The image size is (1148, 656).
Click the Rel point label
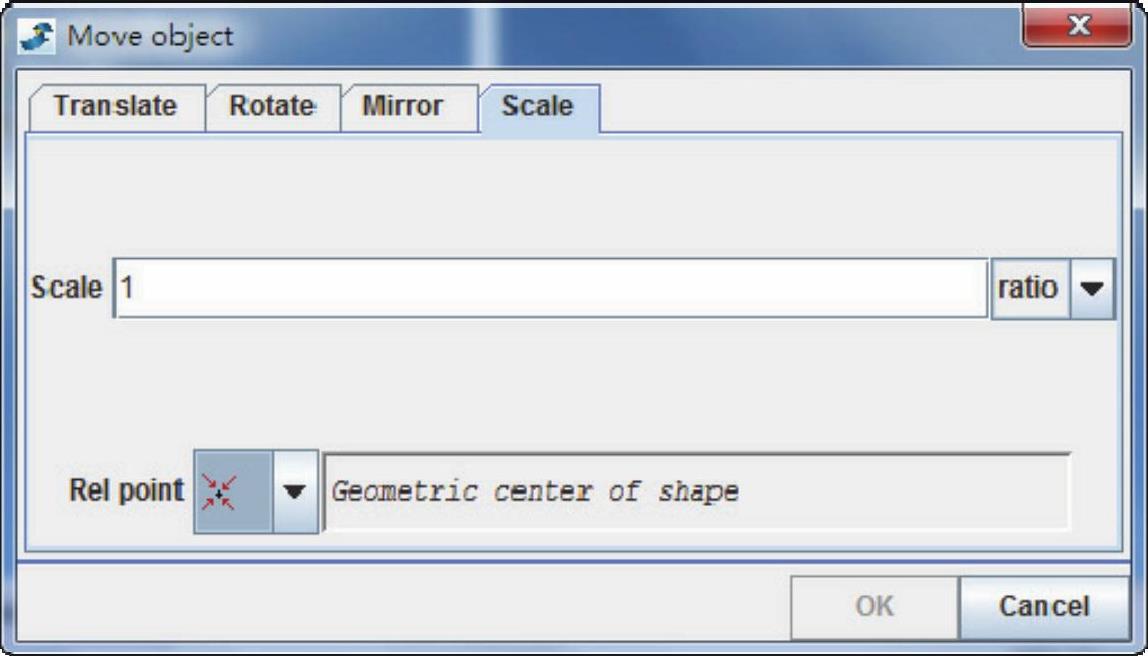click(x=126, y=491)
